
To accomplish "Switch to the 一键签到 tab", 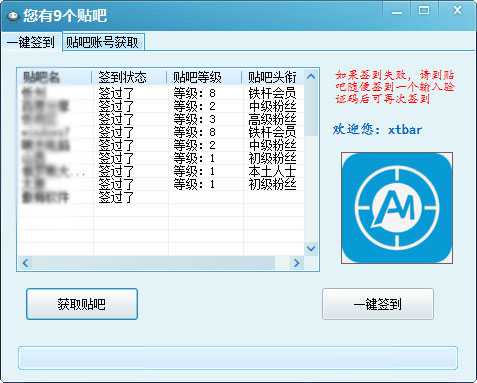I will (31, 42).
